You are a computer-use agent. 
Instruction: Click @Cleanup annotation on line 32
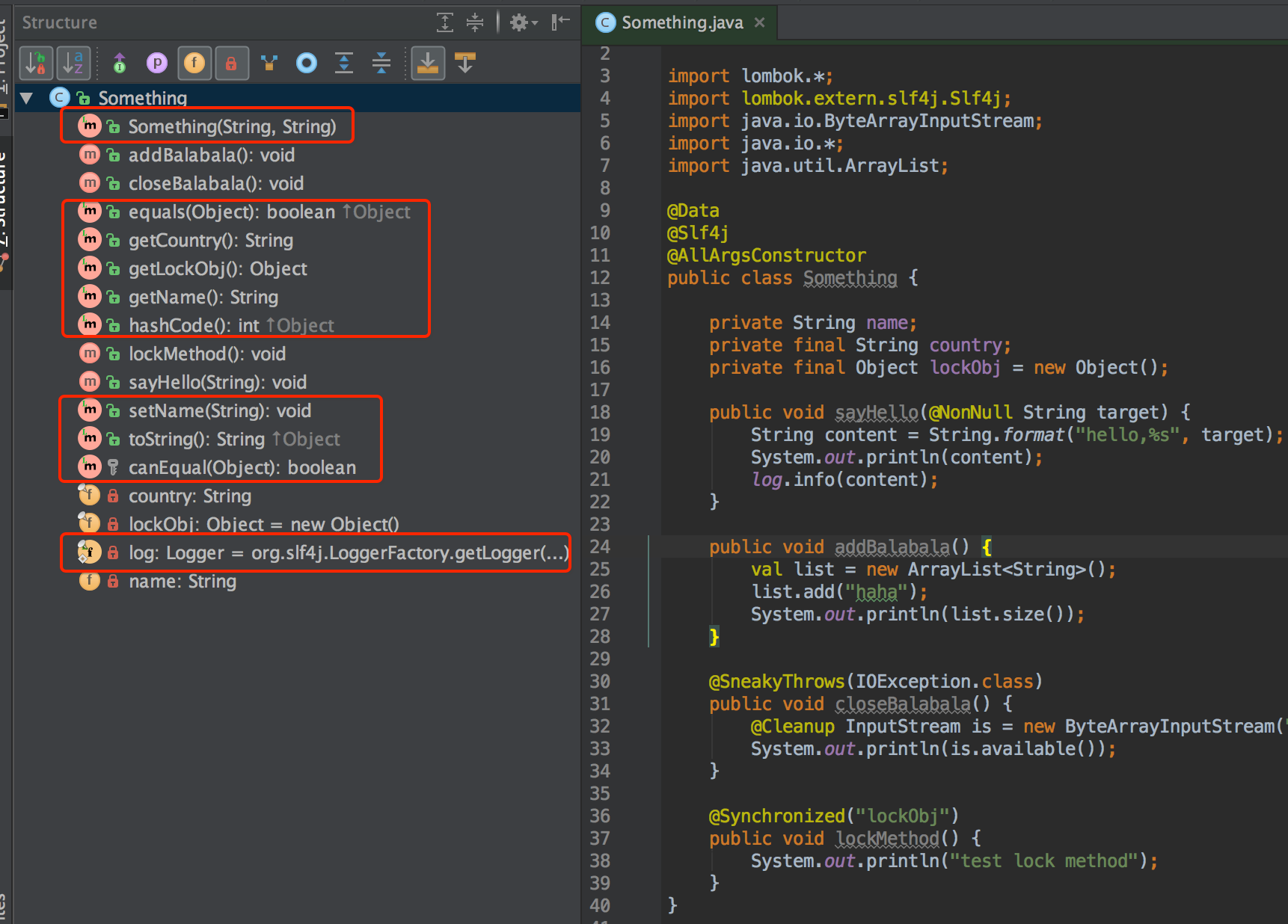(792, 727)
